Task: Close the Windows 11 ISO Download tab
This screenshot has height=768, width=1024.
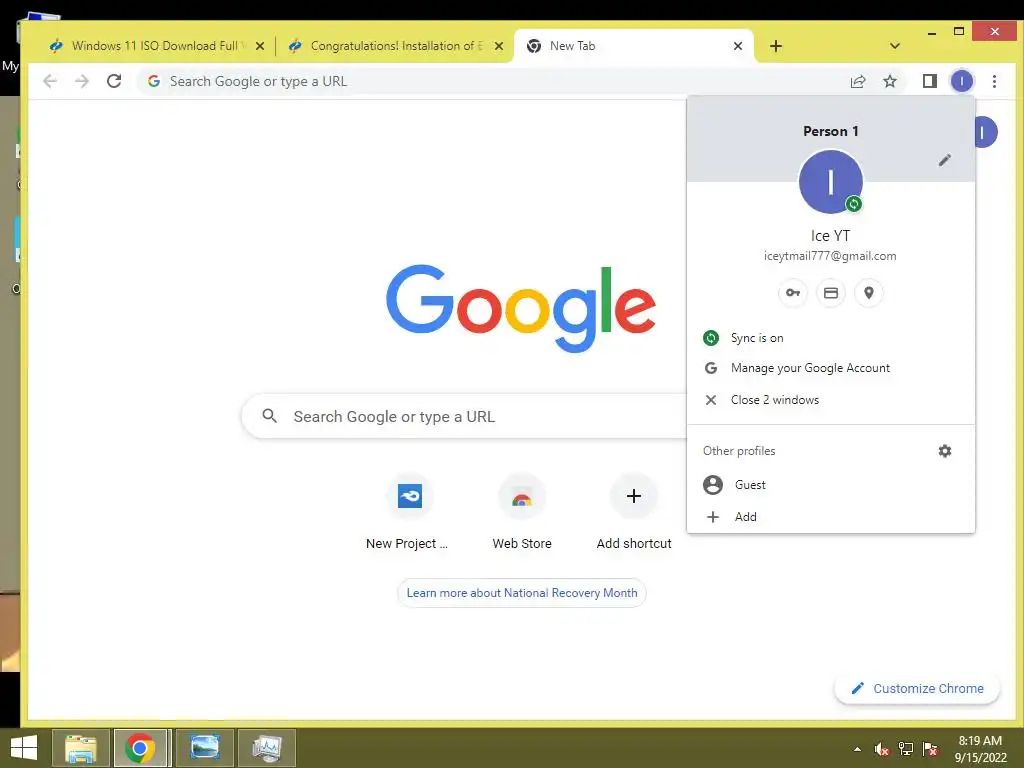Action: click(x=260, y=46)
